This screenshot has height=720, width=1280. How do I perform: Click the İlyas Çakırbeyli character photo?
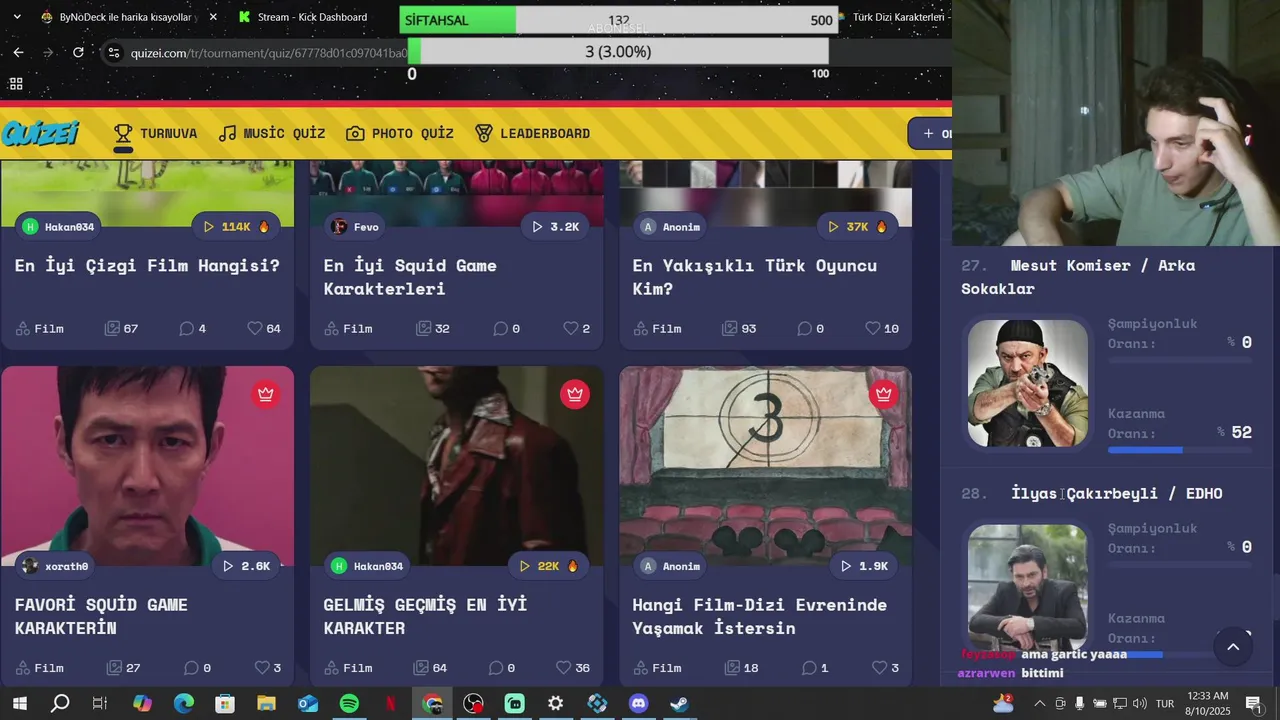click(1027, 588)
